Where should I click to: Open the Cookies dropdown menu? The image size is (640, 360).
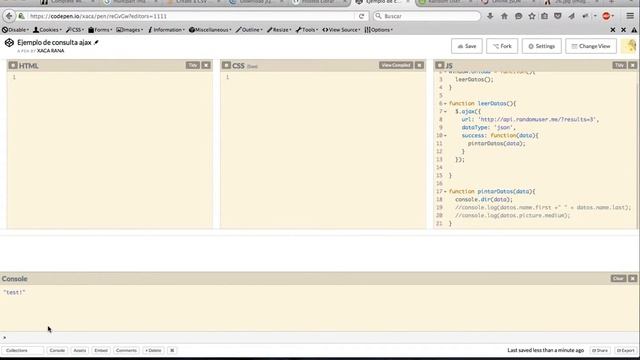[47, 30]
